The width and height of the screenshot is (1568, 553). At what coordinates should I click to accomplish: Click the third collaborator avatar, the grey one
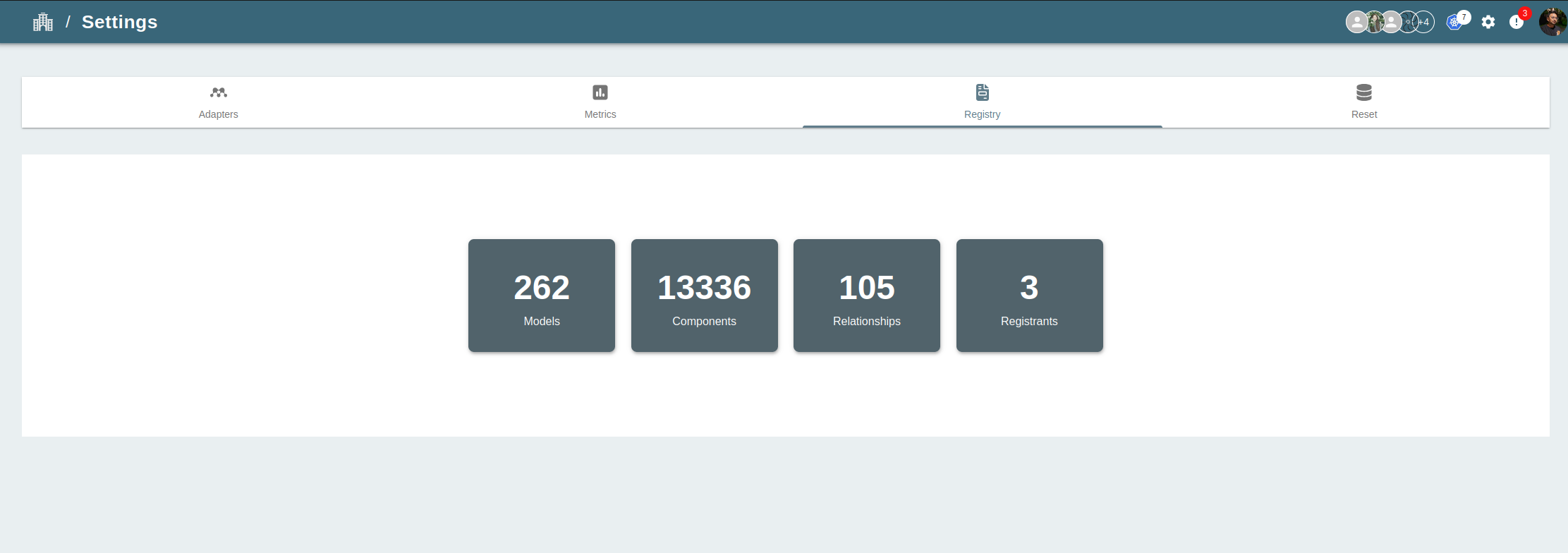[x=1391, y=23]
